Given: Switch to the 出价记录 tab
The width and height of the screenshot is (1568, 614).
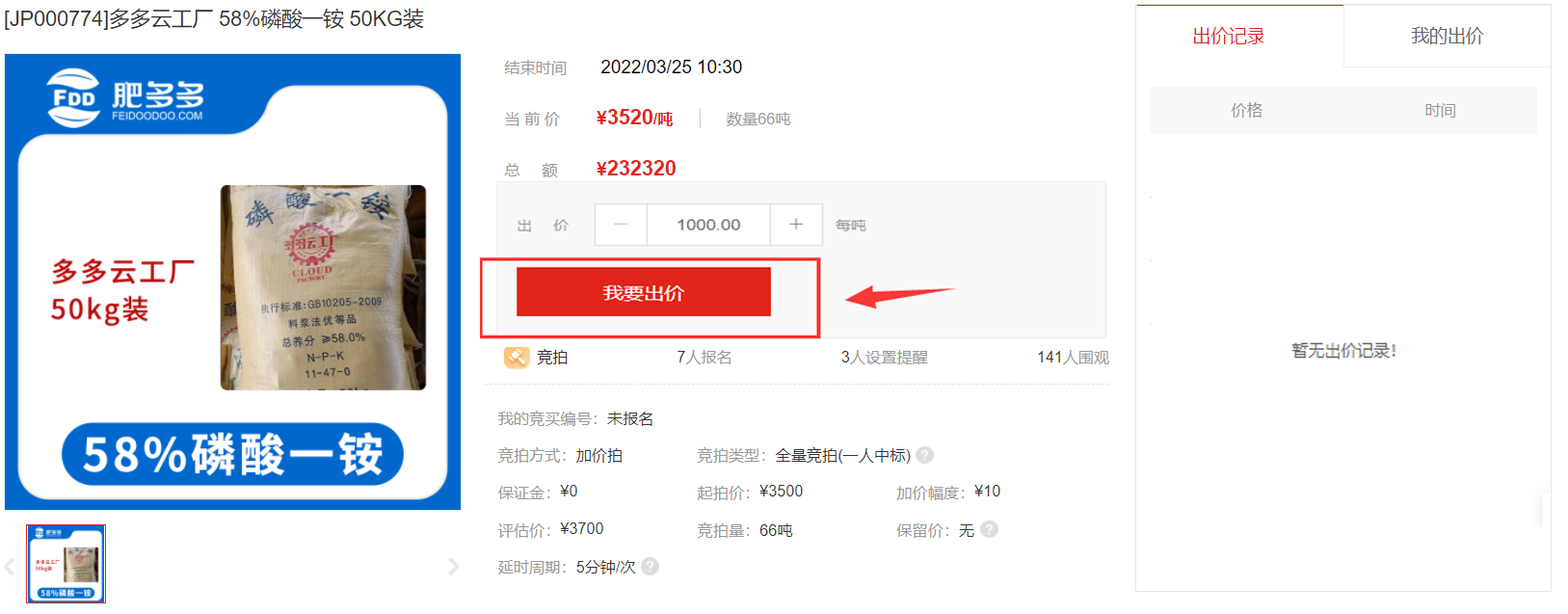Looking at the screenshot, I should click(x=1228, y=37).
